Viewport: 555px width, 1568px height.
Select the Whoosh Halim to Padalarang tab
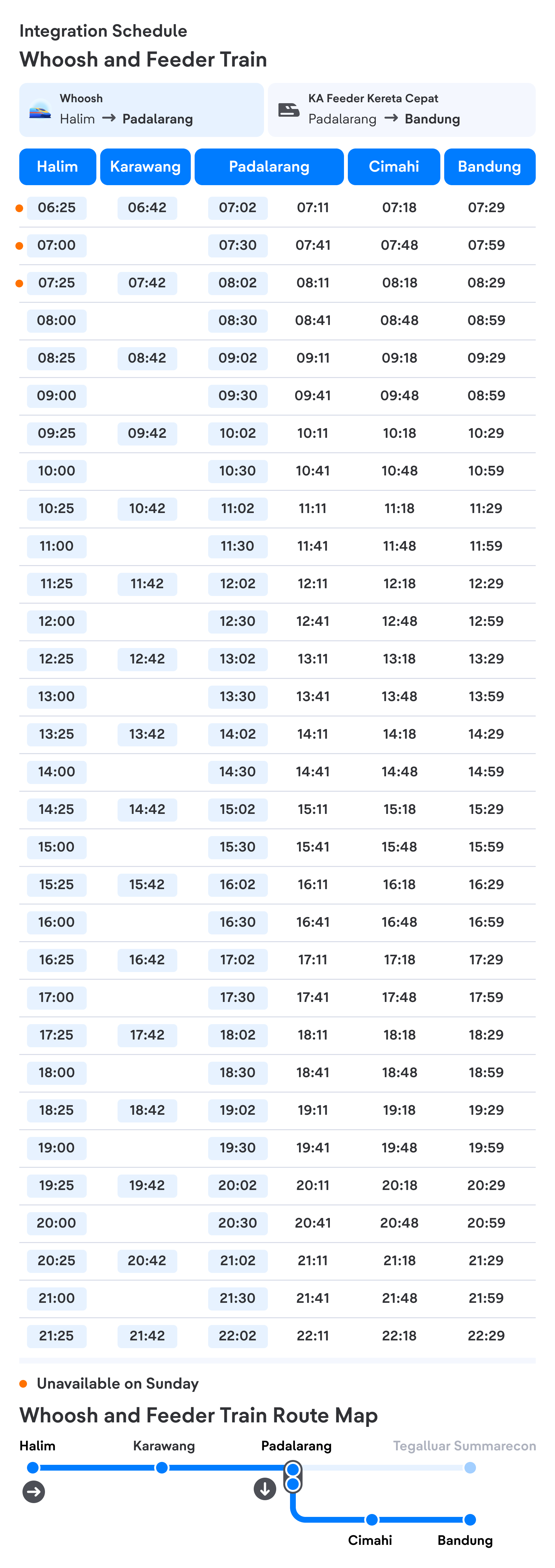[x=142, y=110]
